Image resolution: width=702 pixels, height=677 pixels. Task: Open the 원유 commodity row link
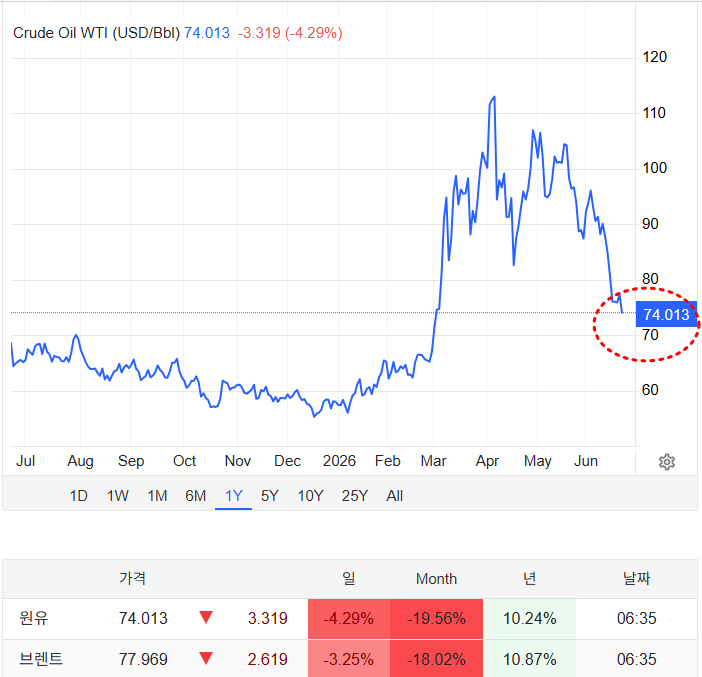[x=34, y=618]
